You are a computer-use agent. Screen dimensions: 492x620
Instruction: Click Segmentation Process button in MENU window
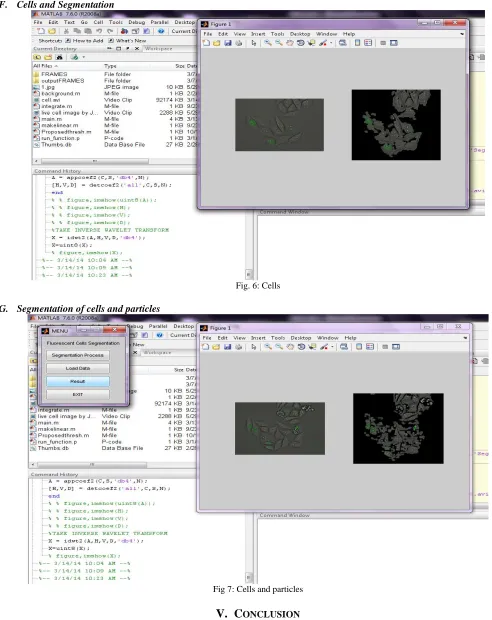click(78, 355)
